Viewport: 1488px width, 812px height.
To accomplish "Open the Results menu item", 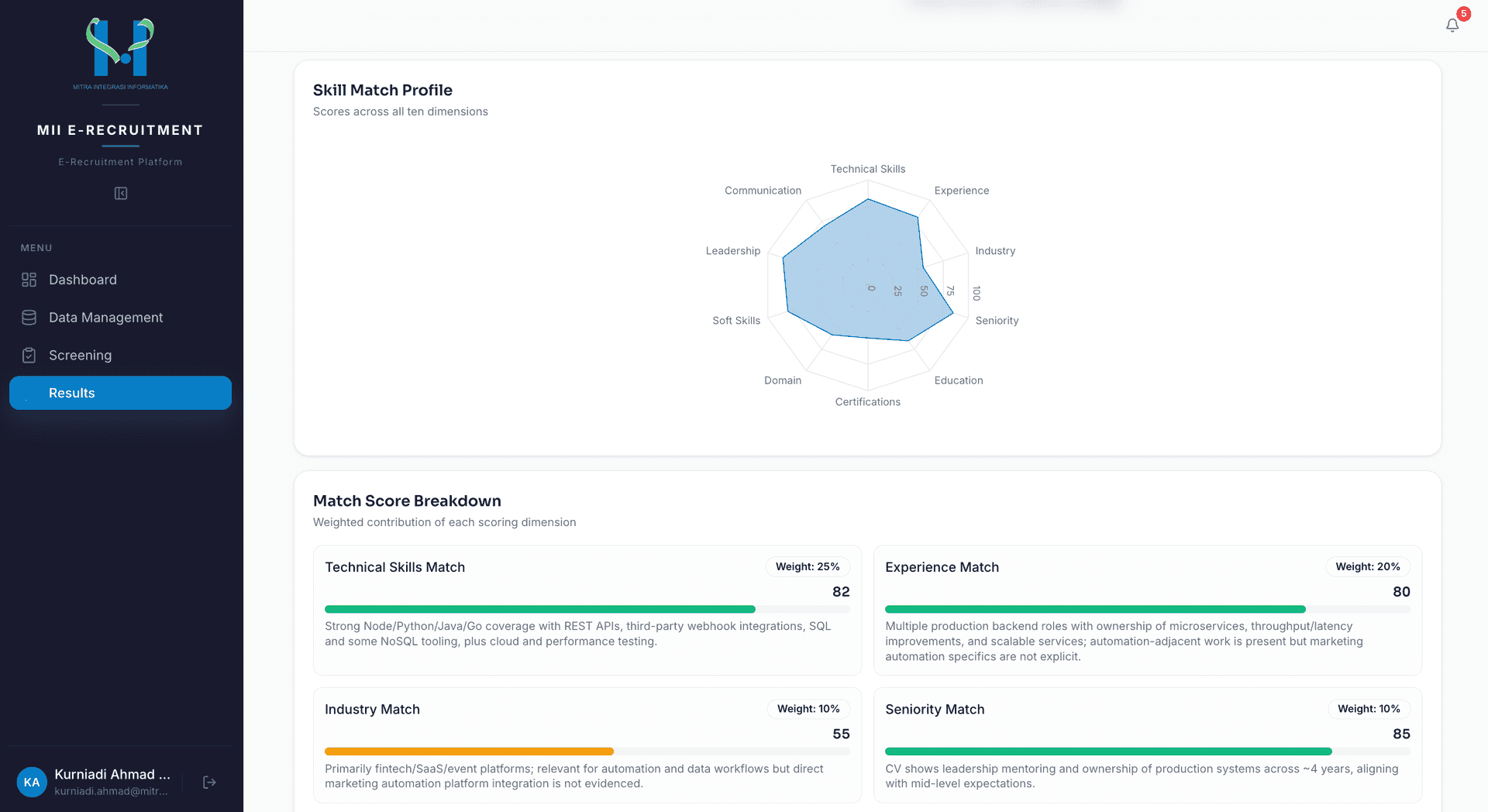I will [x=120, y=393].
